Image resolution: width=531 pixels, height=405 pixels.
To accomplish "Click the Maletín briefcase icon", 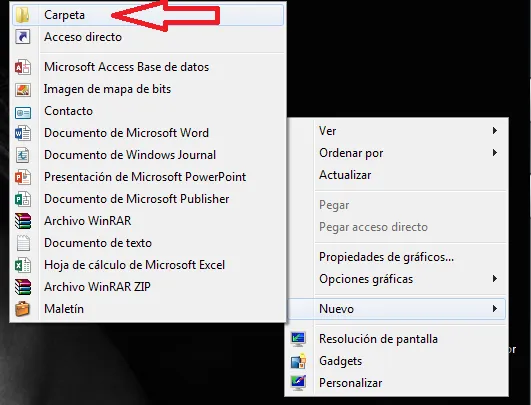I will coord(23,308).
